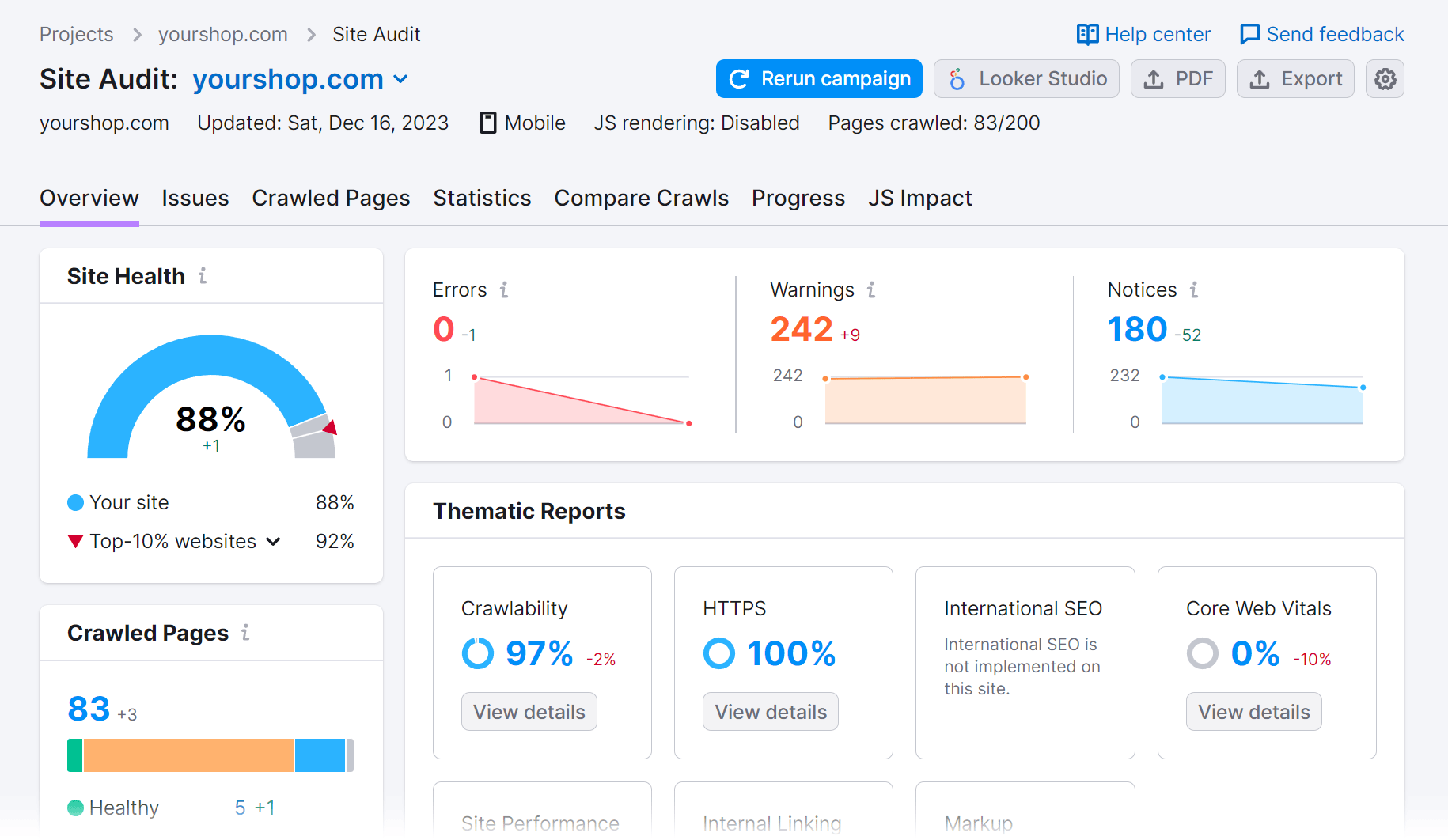Image resolution: width=1448 pixels, height=840 pixels.
Task: Navigate to Projects via breadcrumb
Action: pos(76,34)
